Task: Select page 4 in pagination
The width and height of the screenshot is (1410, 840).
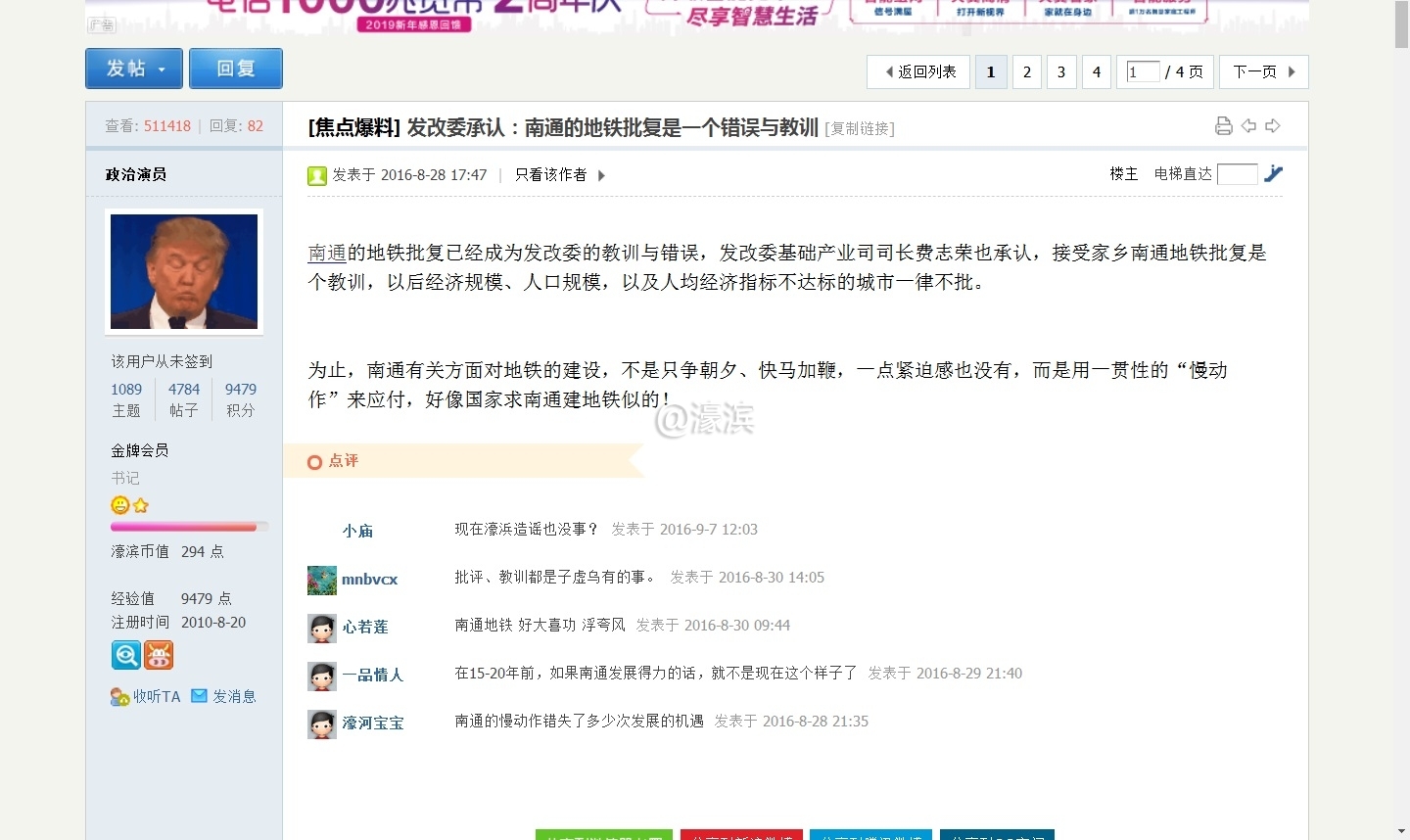Action: click(x=1096, y=71)
